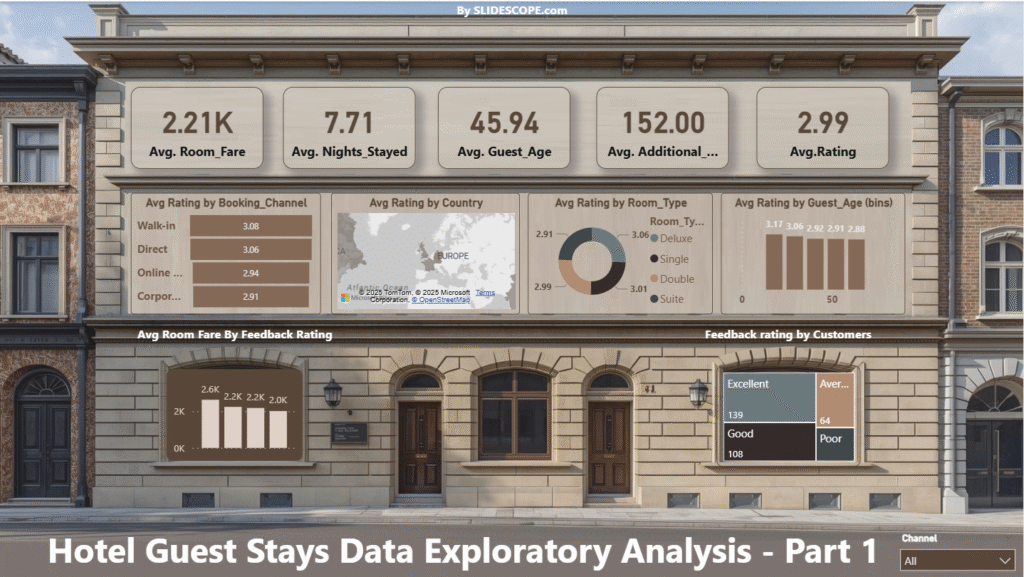Select the Double legend marker
1024x577 pixels.
pyautogui.click(x=654, y=279)
